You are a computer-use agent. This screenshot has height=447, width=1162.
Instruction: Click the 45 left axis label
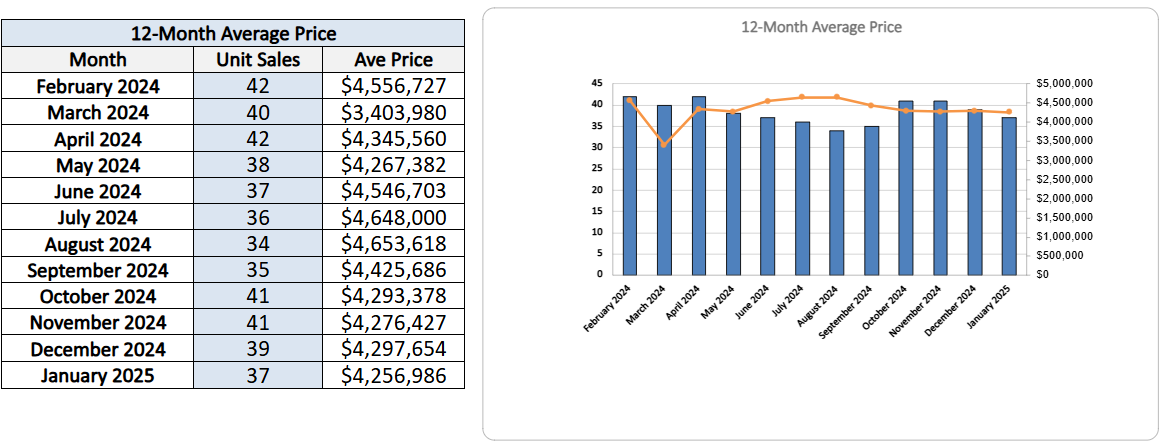pos(597,83)
